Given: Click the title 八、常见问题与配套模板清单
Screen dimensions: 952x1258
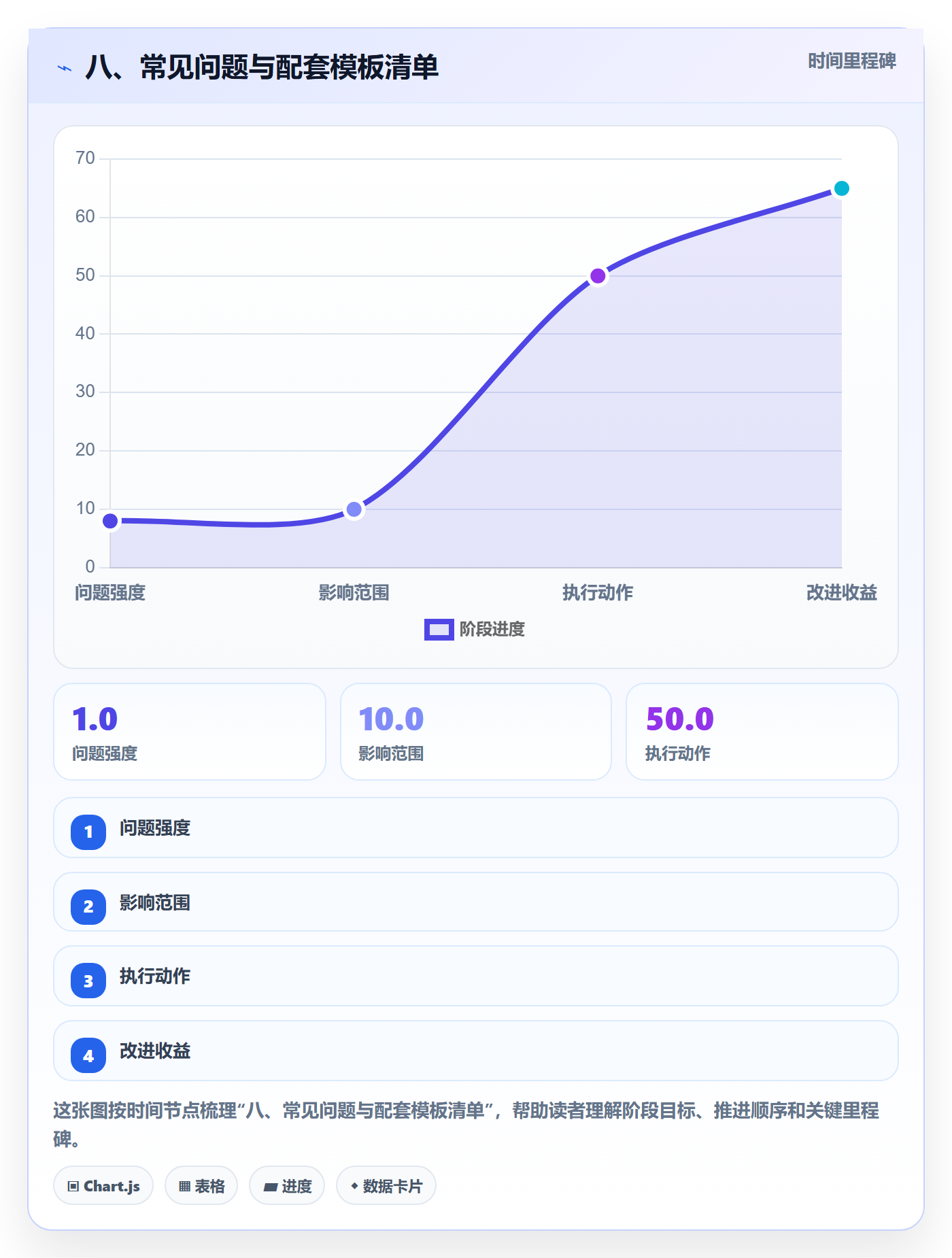Looking at the screenshot, I should point(262,67).
